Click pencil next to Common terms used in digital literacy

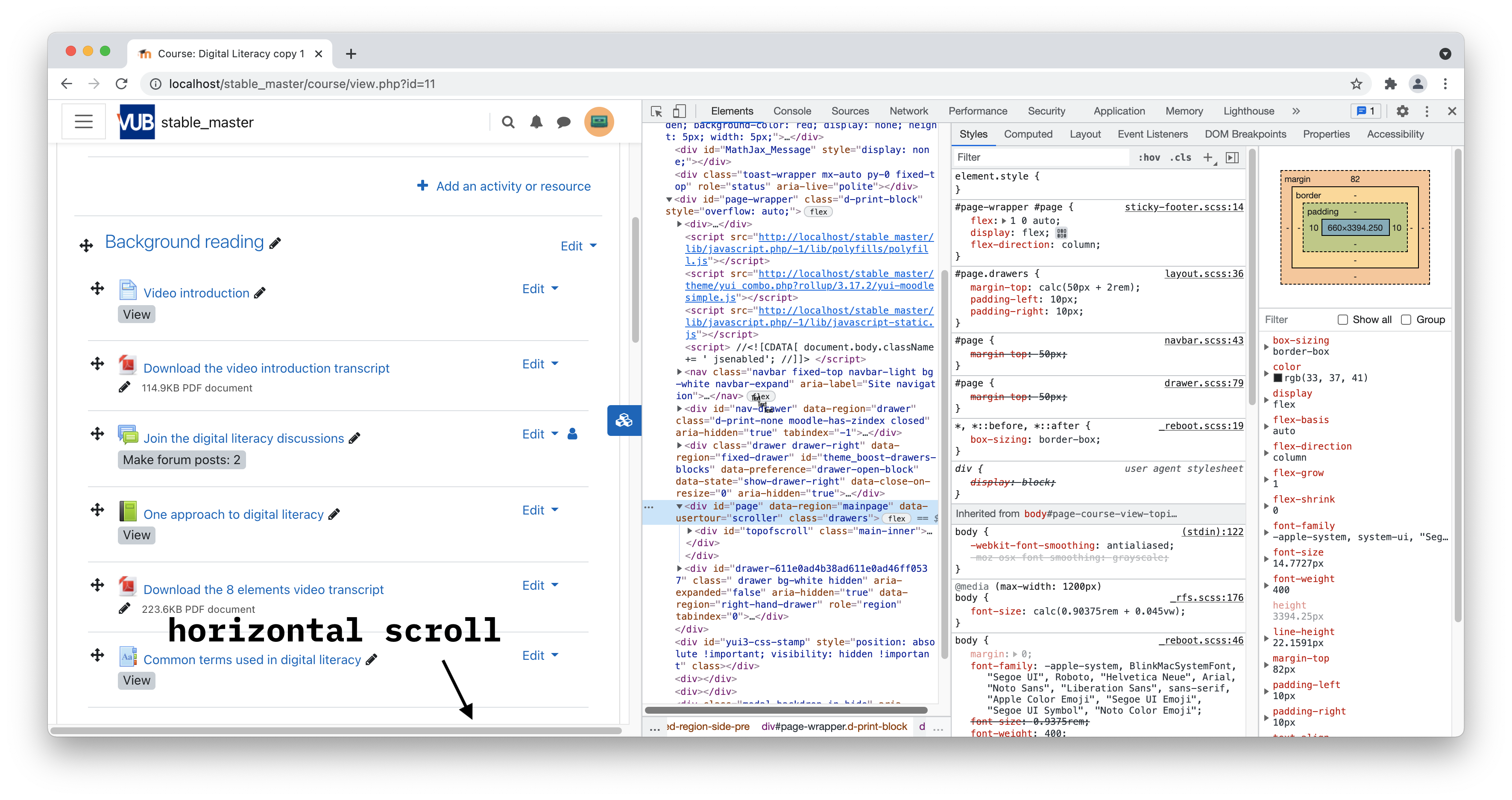pos(371,660)
